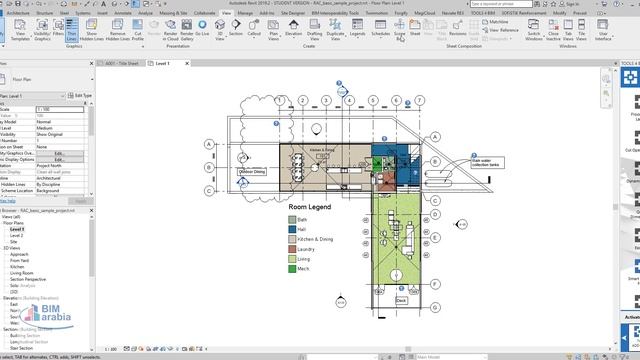Open the Floor Plan: Level 1 instance dropdown

point(62,96)
